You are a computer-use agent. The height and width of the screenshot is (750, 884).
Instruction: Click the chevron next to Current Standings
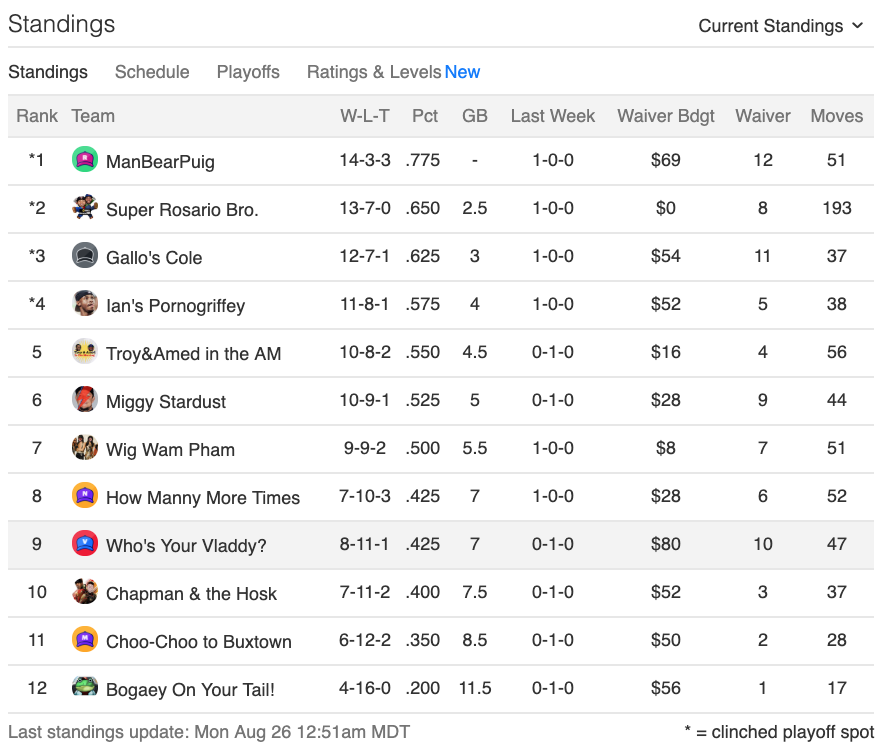(x=858, y=25)
